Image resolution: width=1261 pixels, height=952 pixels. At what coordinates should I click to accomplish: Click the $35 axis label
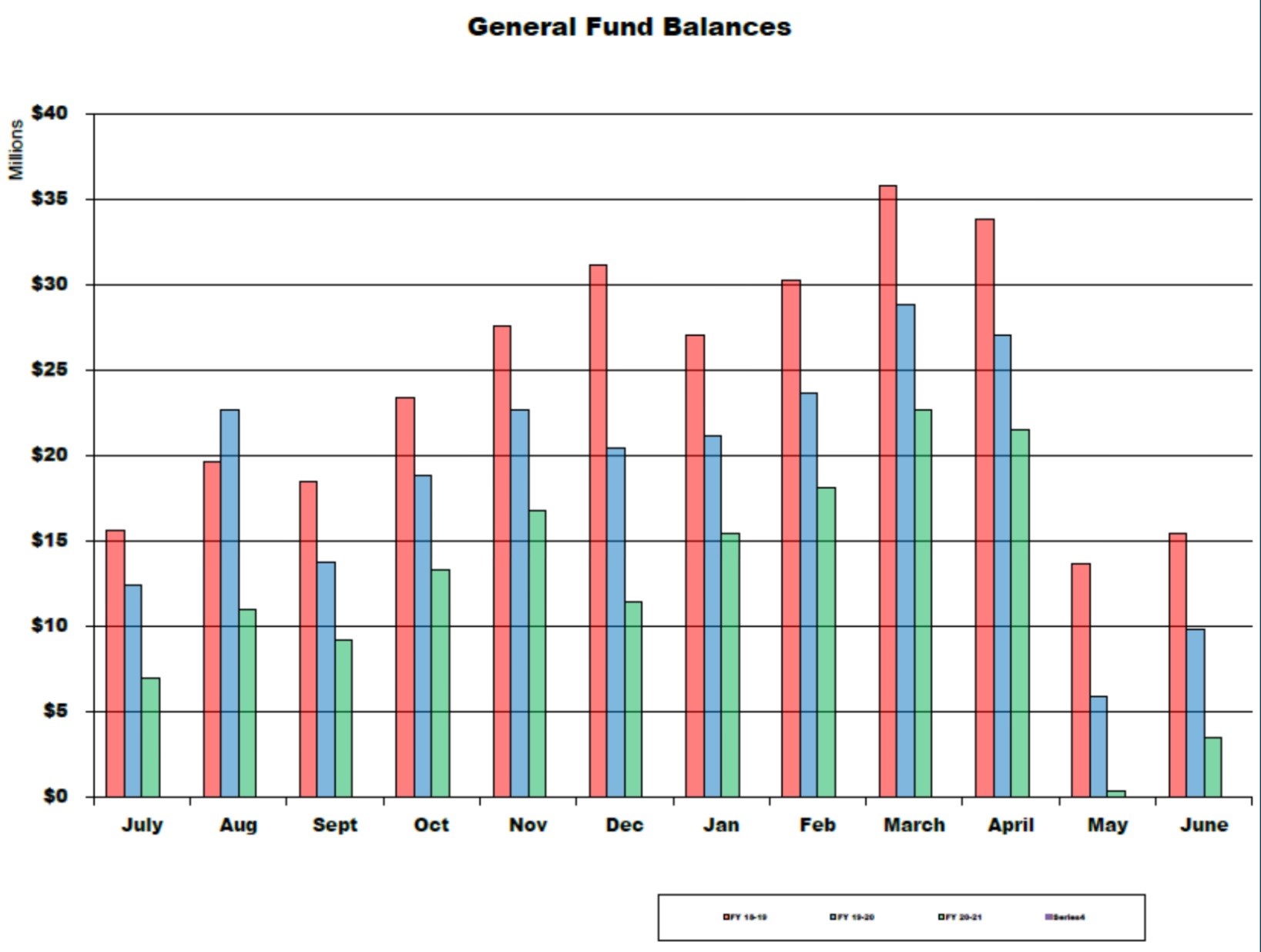point(49,199)
